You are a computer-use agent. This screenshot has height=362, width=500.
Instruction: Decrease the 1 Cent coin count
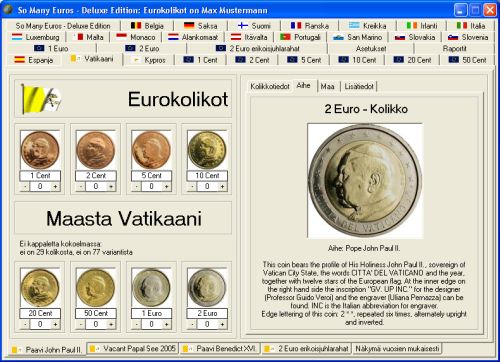pos(25,187)
